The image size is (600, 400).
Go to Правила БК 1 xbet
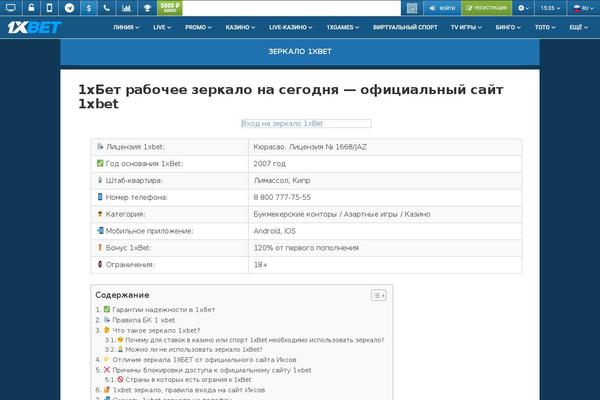tap(143, 320)
